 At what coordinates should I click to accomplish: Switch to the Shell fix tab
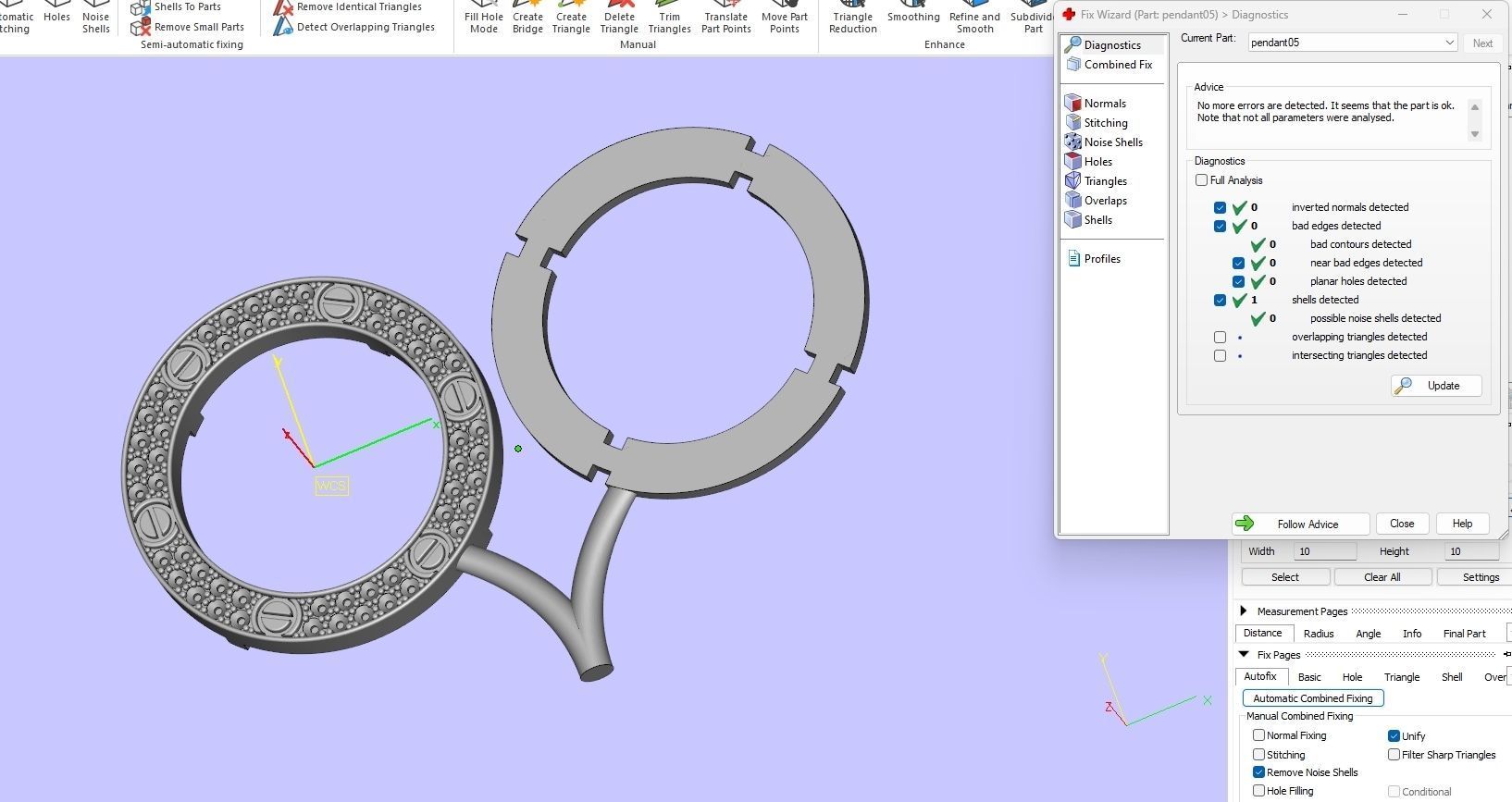(x=1452, y=677)
